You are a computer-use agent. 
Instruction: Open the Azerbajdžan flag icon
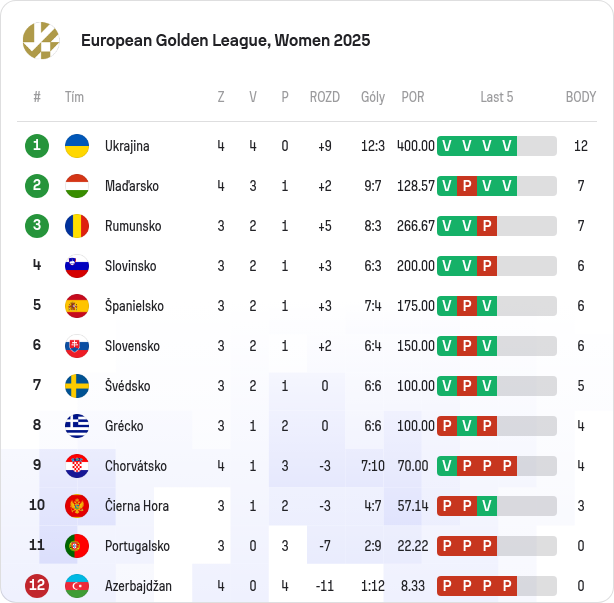[77, 586]
